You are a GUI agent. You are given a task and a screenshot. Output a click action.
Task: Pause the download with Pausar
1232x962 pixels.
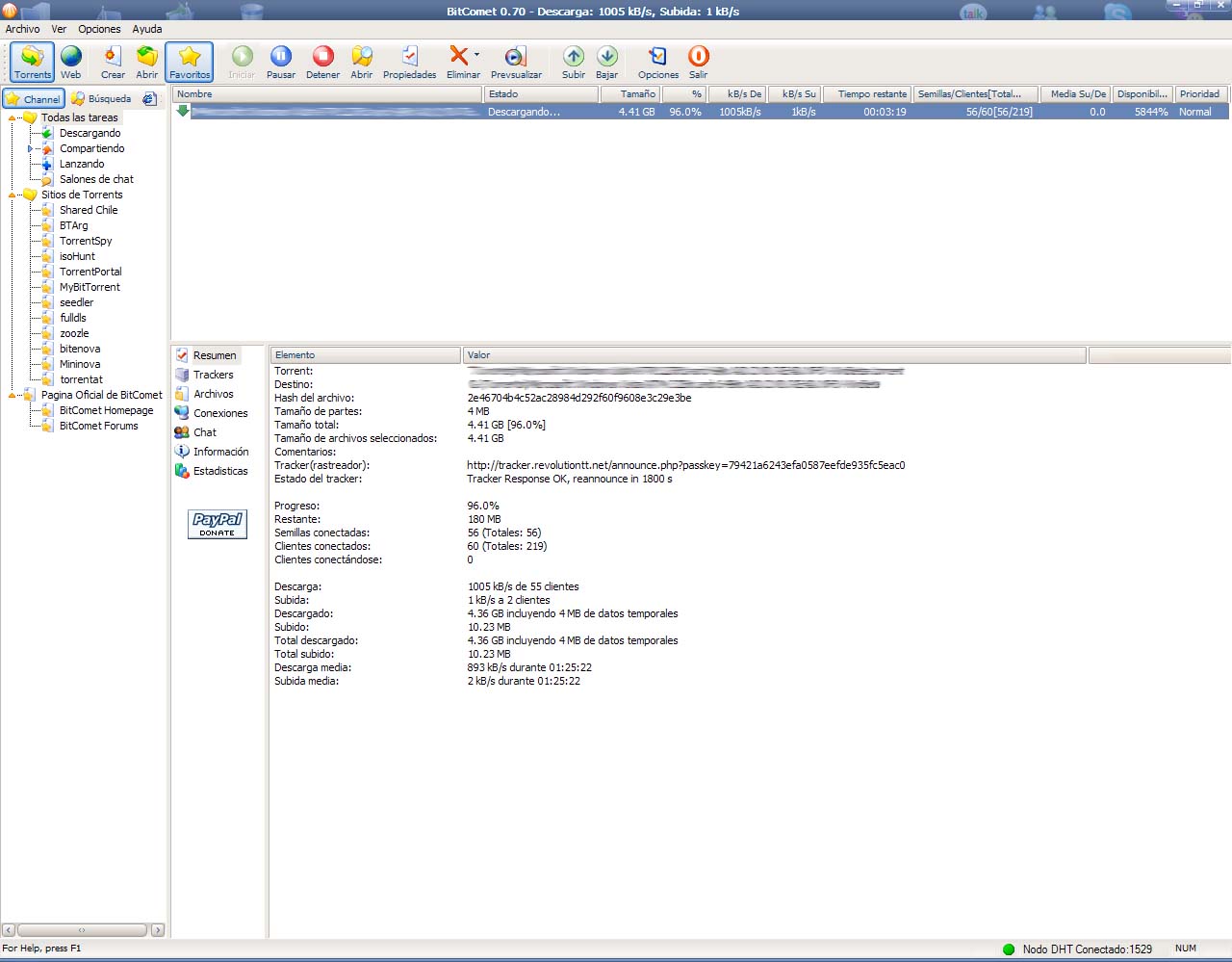click(x=281, y=62)
